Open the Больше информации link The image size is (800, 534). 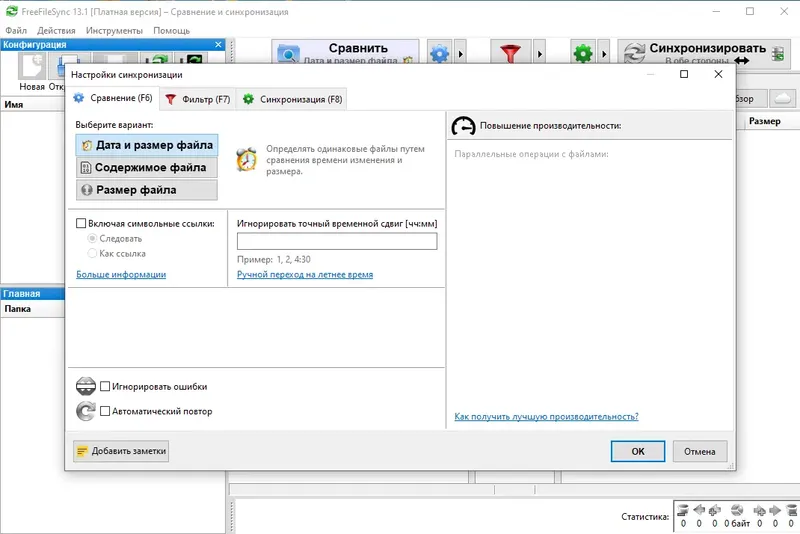[x=121, y=274]
